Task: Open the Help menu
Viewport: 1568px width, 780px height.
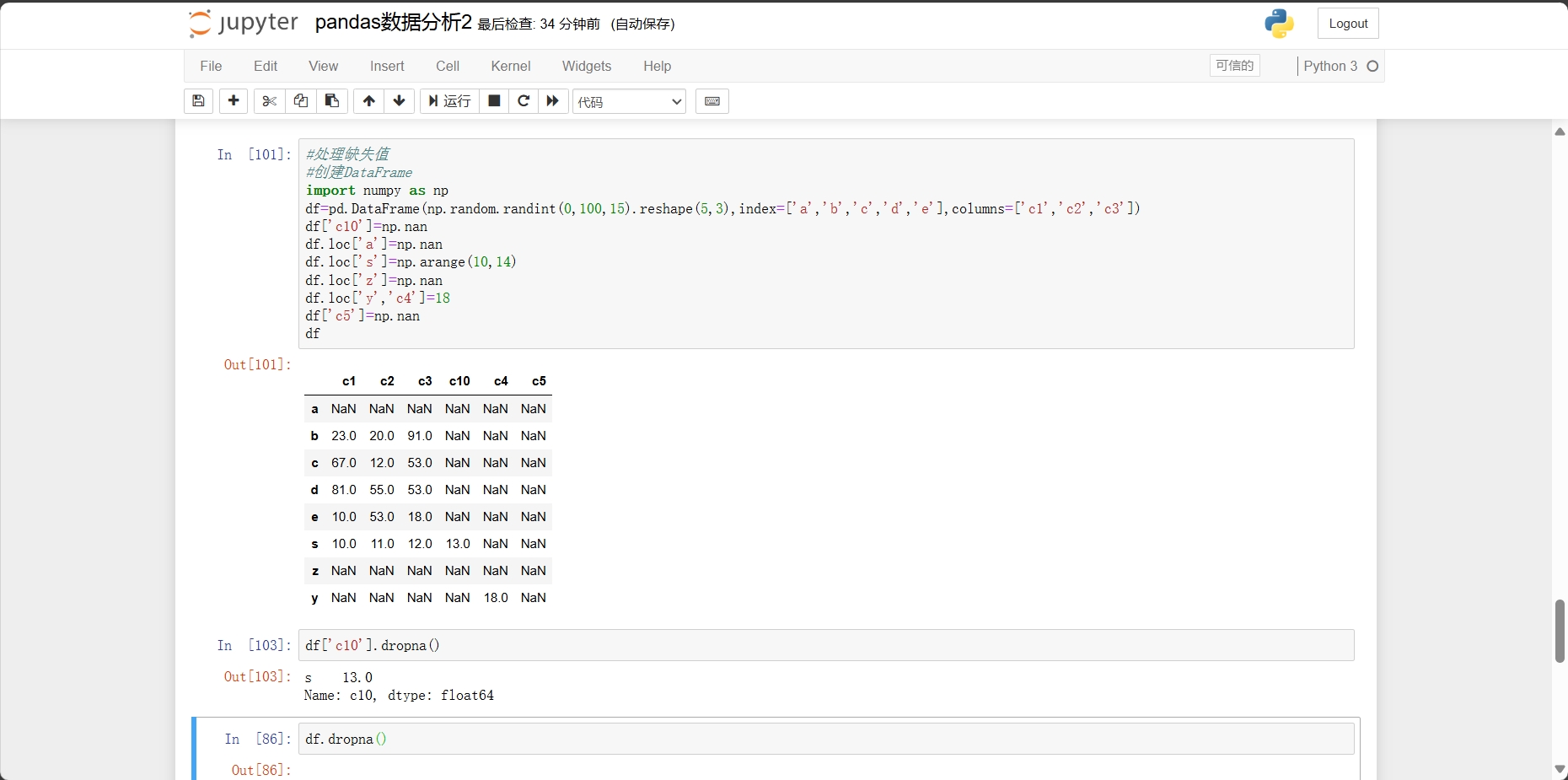Action: click(x=658, y=66)
